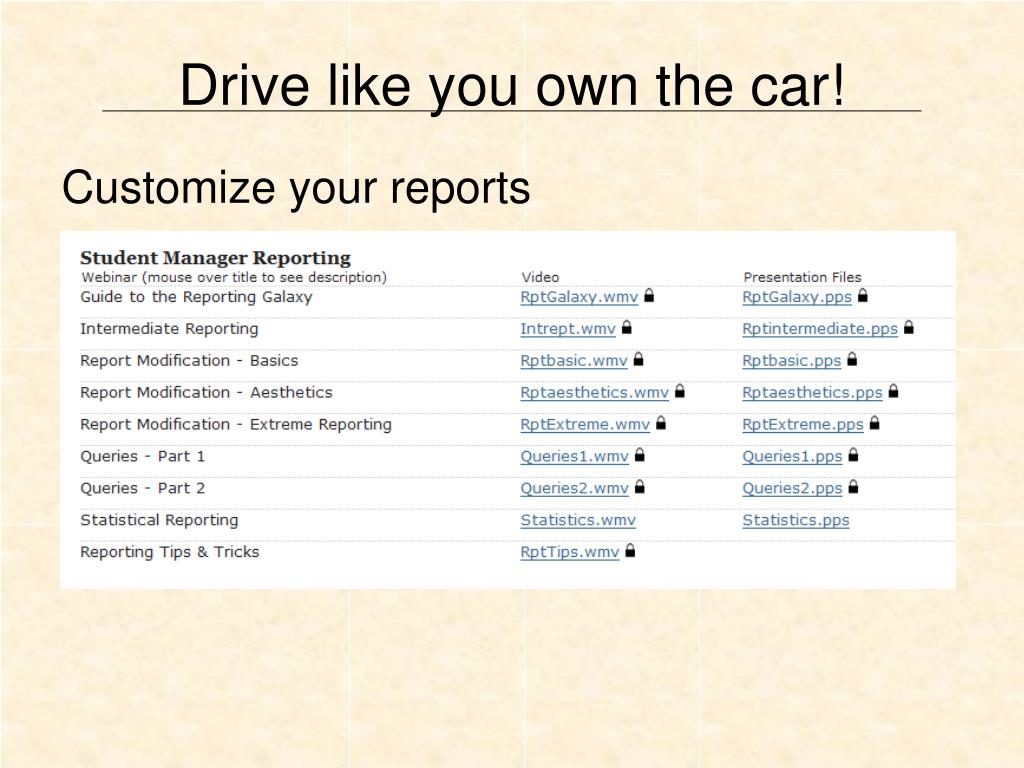This screenshot has height=768, width=1024.
Task: Select the 'Report Modification - Basics' title
Action: 189,360
